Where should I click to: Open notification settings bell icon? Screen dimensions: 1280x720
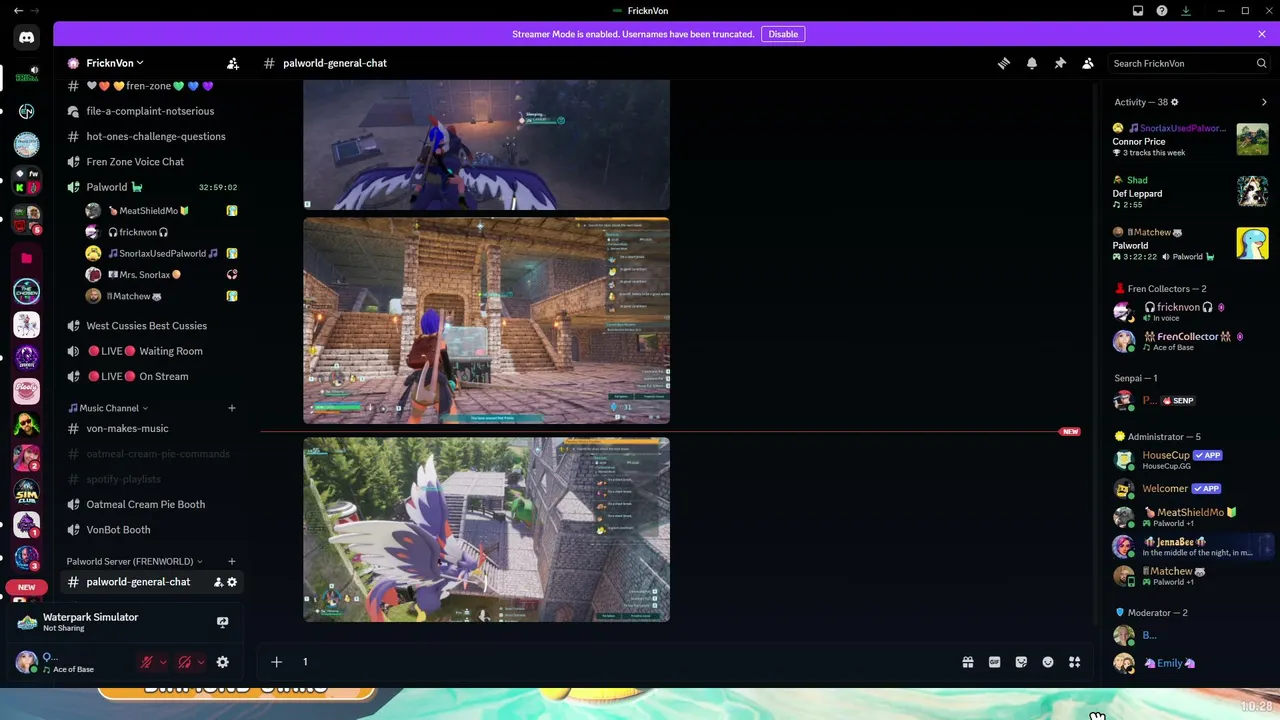(x=1032, y=63)
